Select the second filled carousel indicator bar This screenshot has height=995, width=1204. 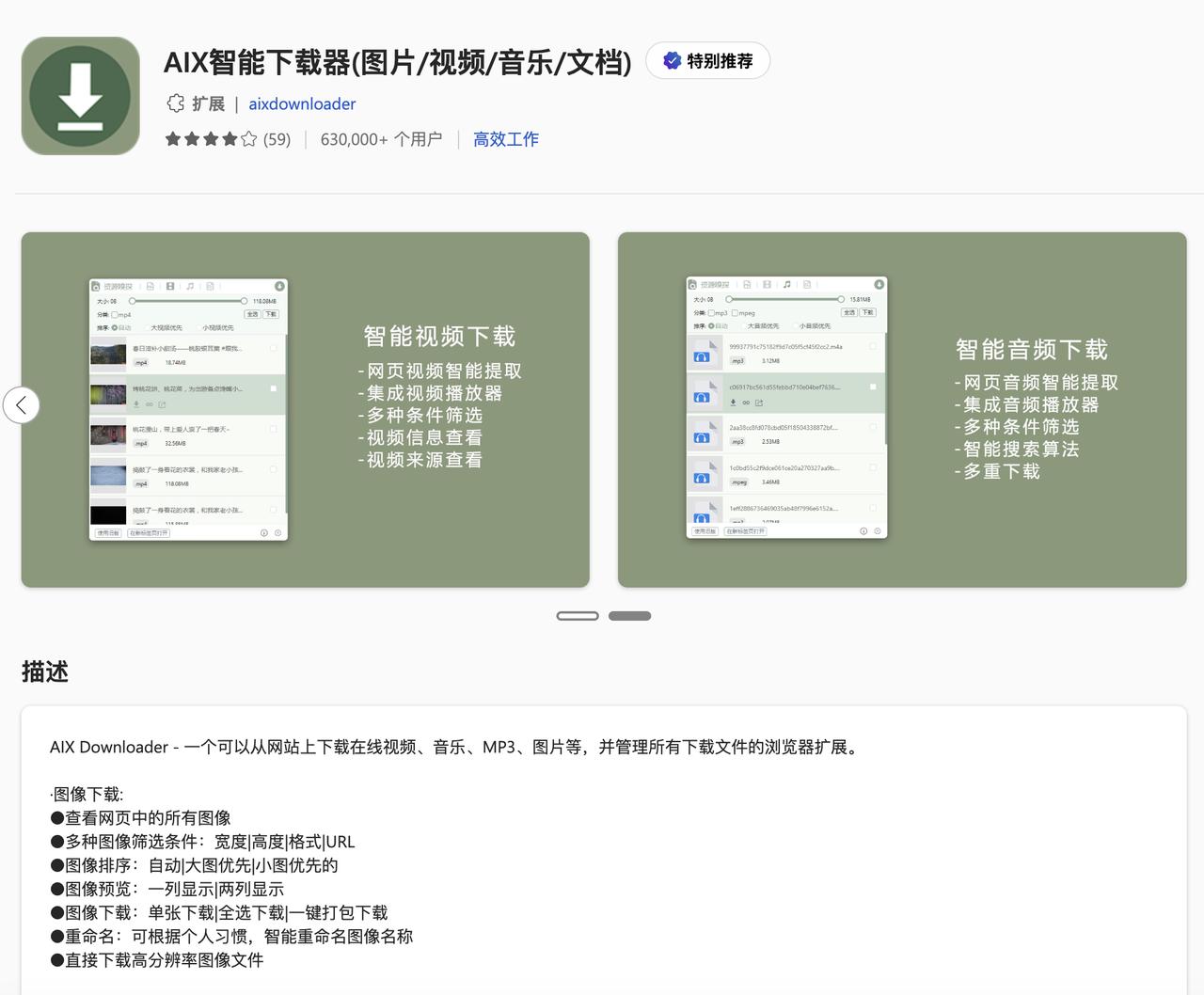point(629,616)
